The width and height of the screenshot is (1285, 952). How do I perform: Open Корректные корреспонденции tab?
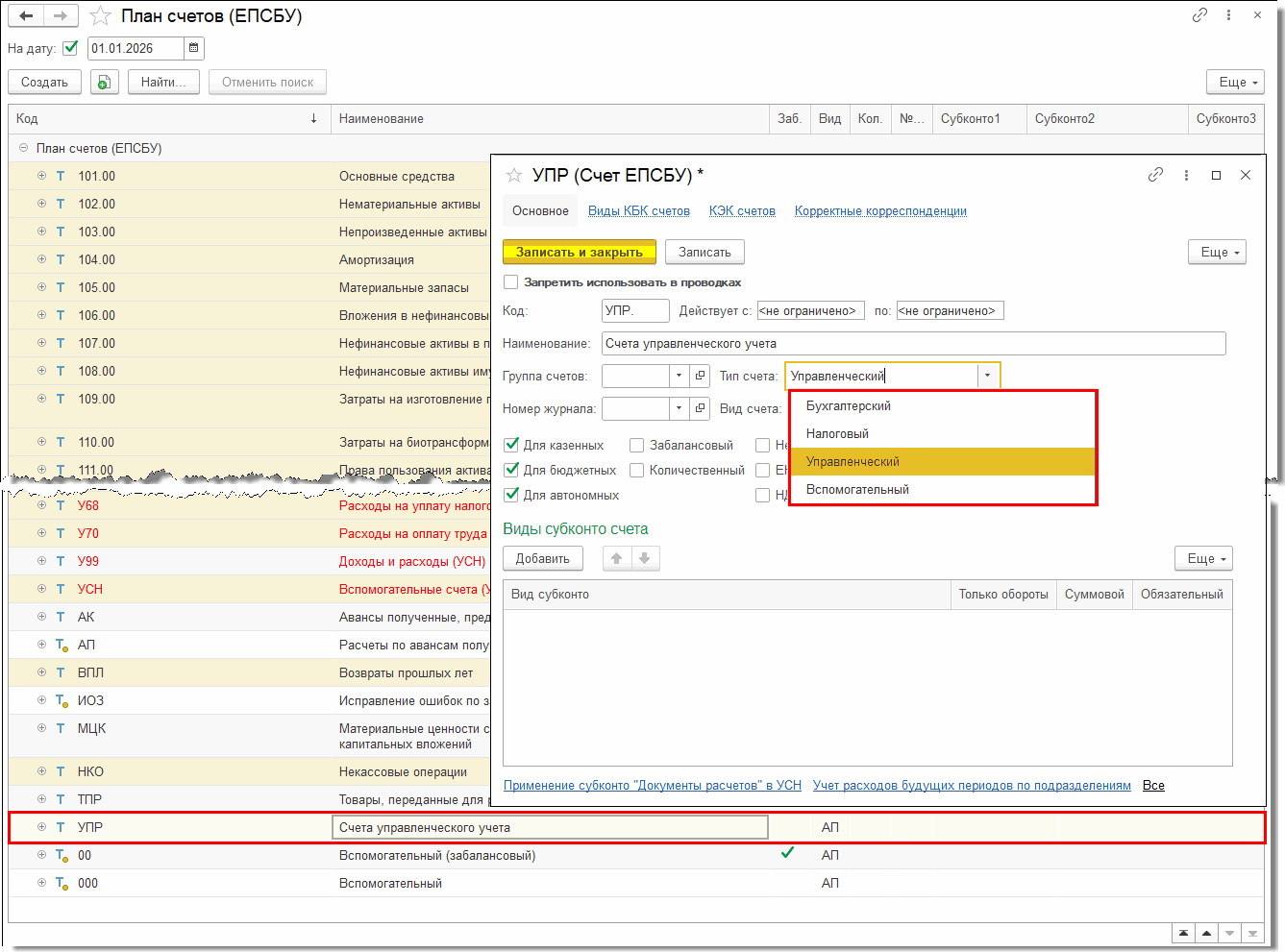[879, 211]
